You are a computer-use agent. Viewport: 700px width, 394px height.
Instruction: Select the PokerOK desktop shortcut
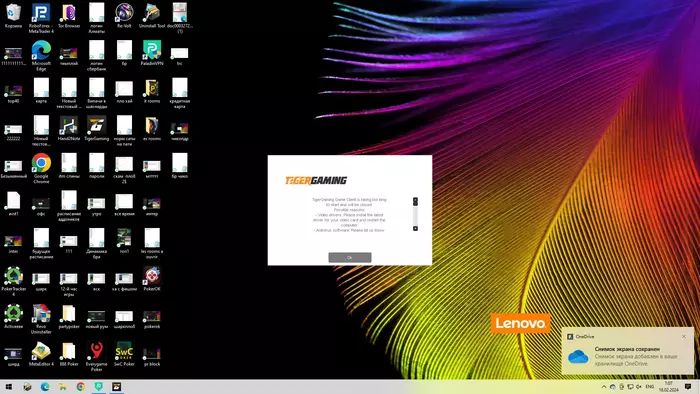coord(152,279)
